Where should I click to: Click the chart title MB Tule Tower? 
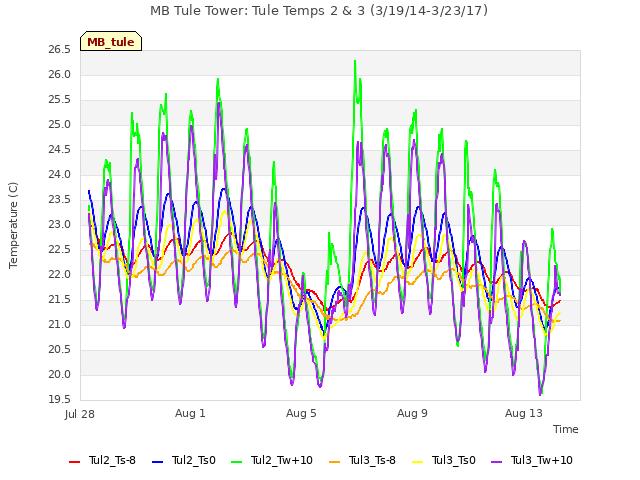[x=319, y=10]
